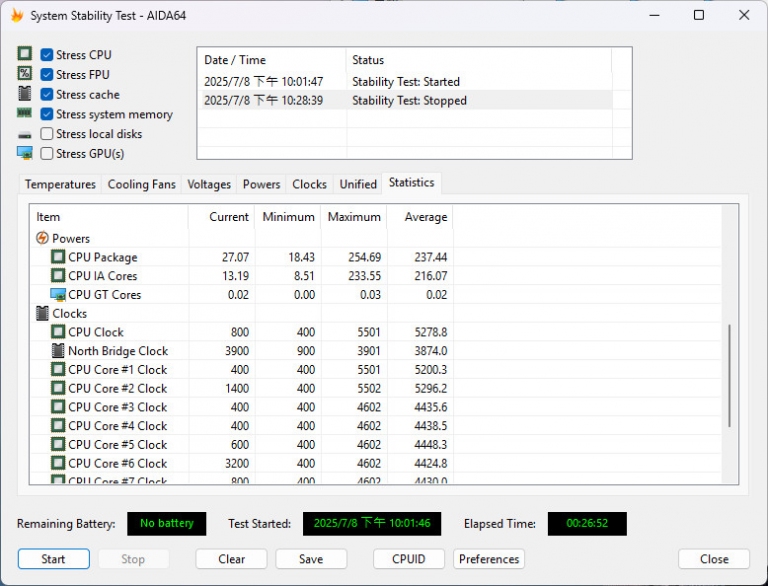Click the Item column header
The image size is (768, 586).
(109, 217)
